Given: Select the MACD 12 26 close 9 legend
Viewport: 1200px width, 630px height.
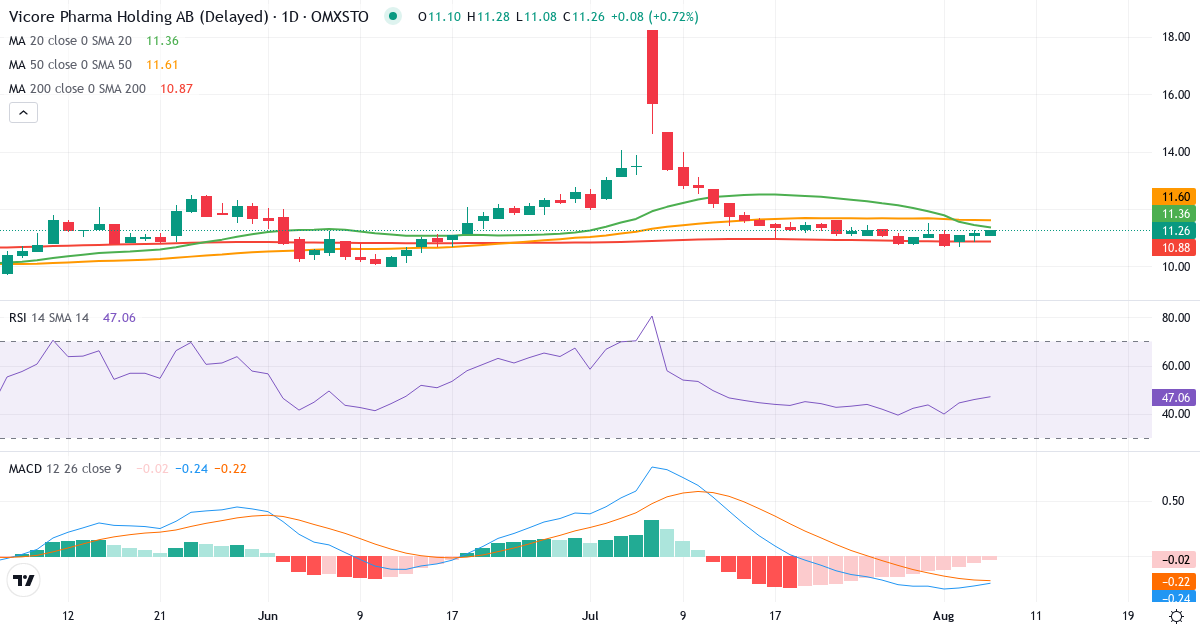Looking at the screenshot, I should pyautogui.click(x=65, y=468).
